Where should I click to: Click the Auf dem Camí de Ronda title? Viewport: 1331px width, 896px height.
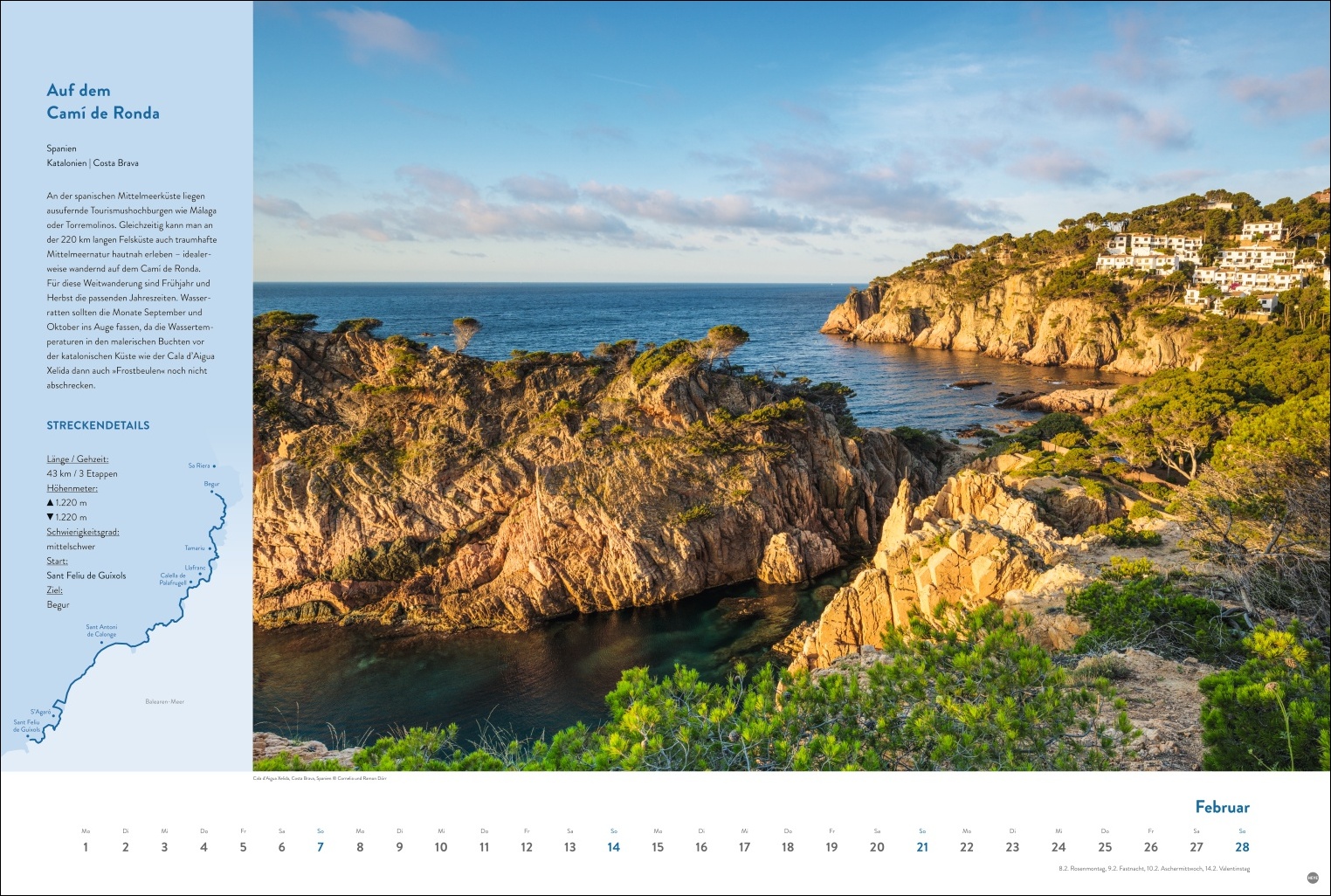103,101
